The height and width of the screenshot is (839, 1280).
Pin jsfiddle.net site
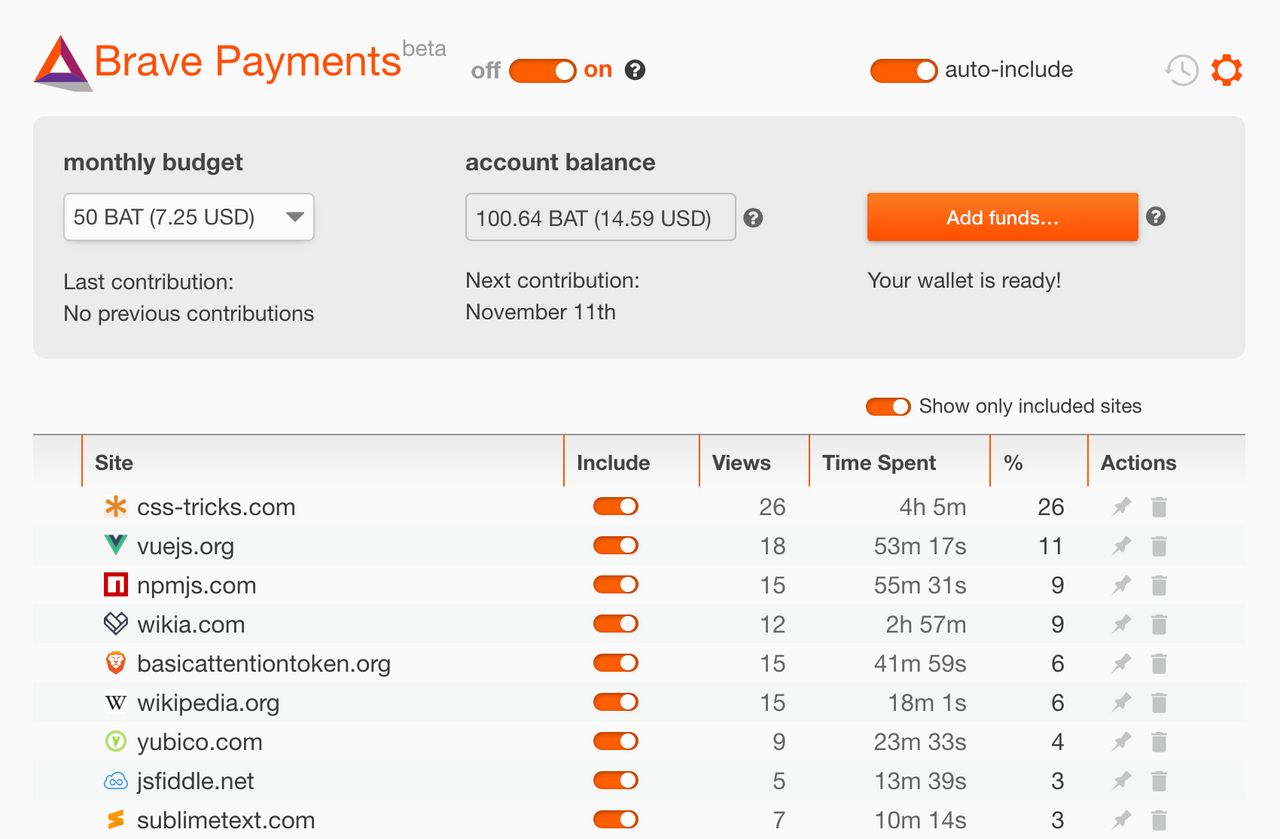[x=1122, y=781]
